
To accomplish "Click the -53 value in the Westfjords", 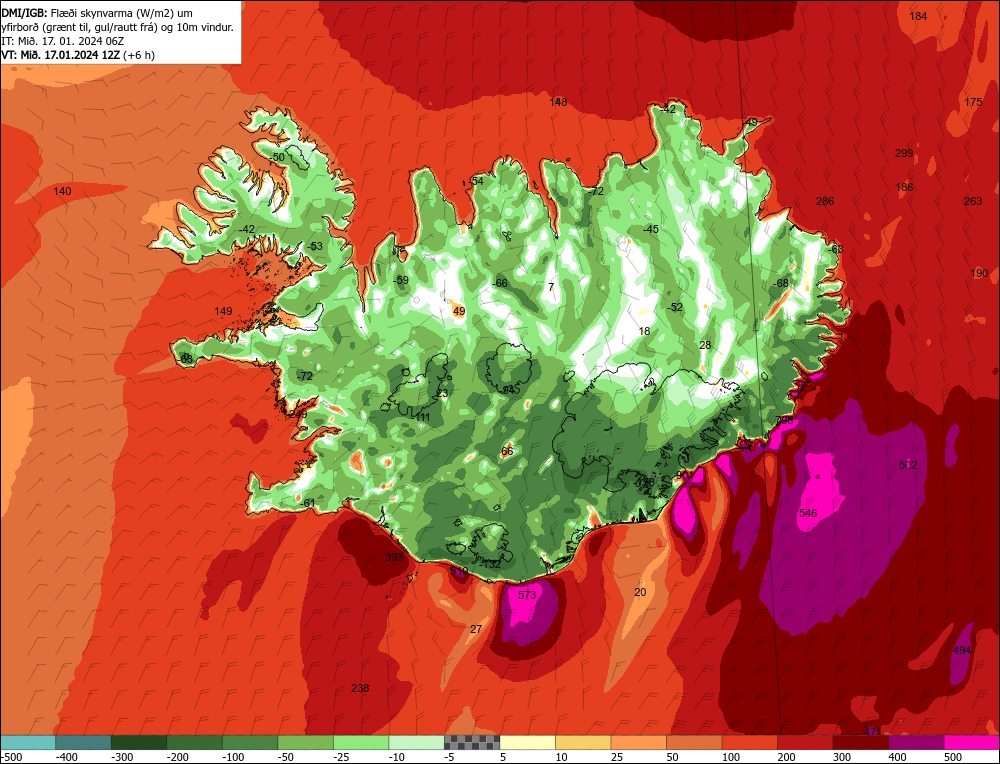I will tap(314, 246).
